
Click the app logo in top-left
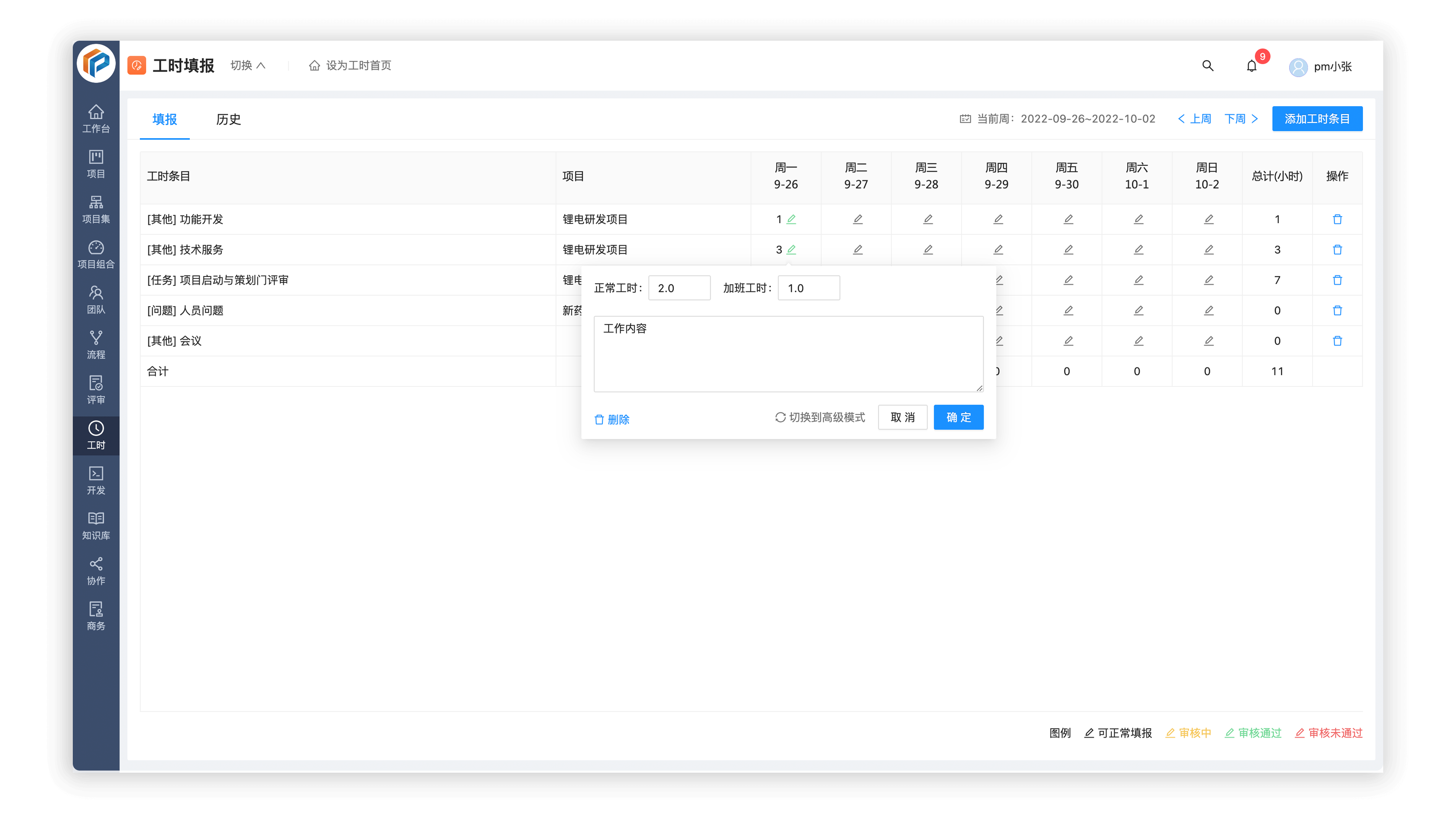[x=95, y=63]
